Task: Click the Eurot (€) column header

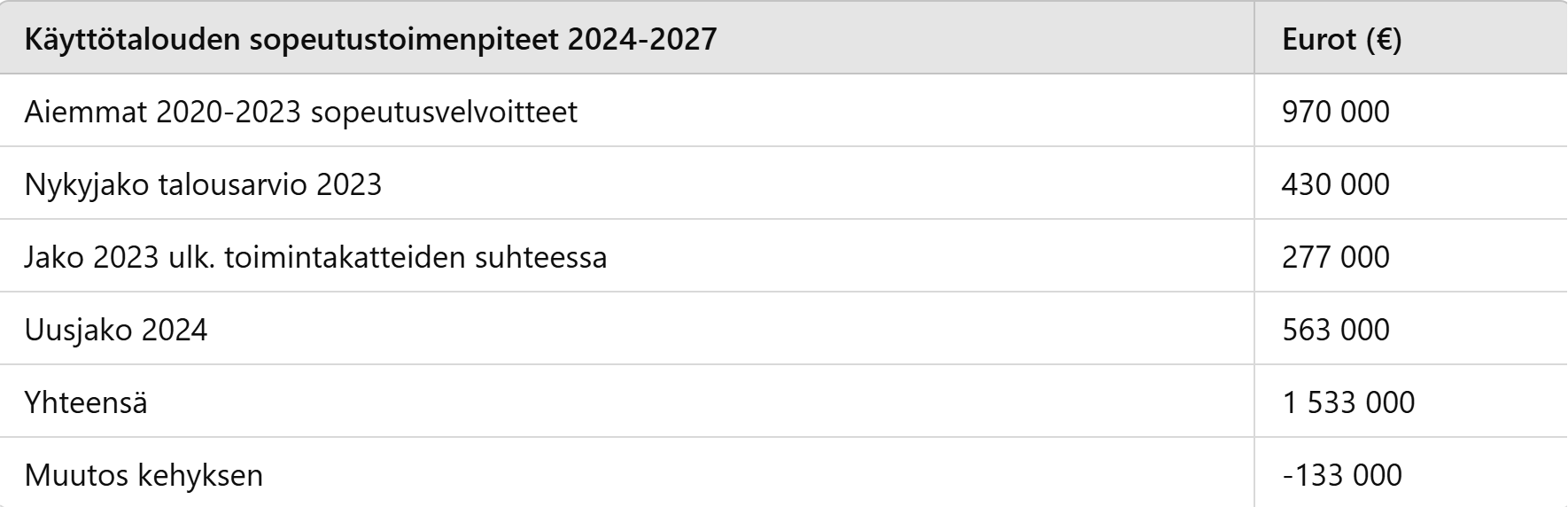Action: pyautogui.click(x=1410, y=38)
